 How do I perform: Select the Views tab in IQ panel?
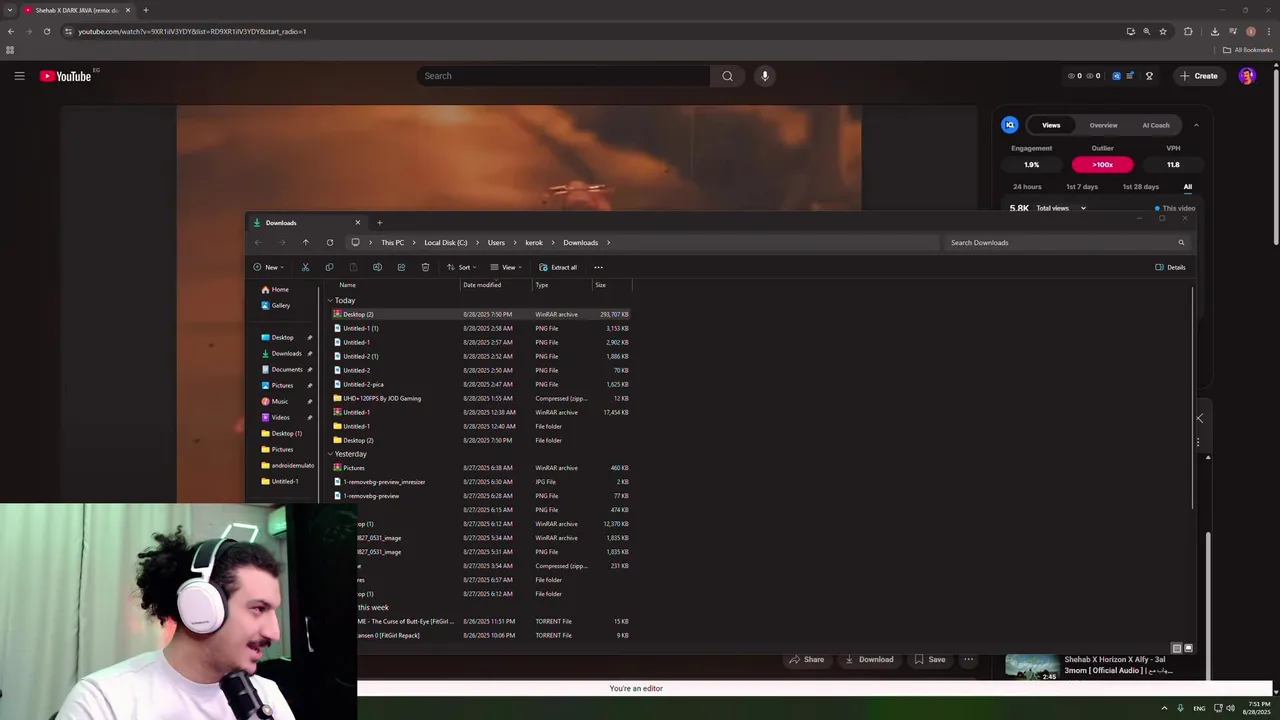pyautogui.click(x=1051, y=125)
